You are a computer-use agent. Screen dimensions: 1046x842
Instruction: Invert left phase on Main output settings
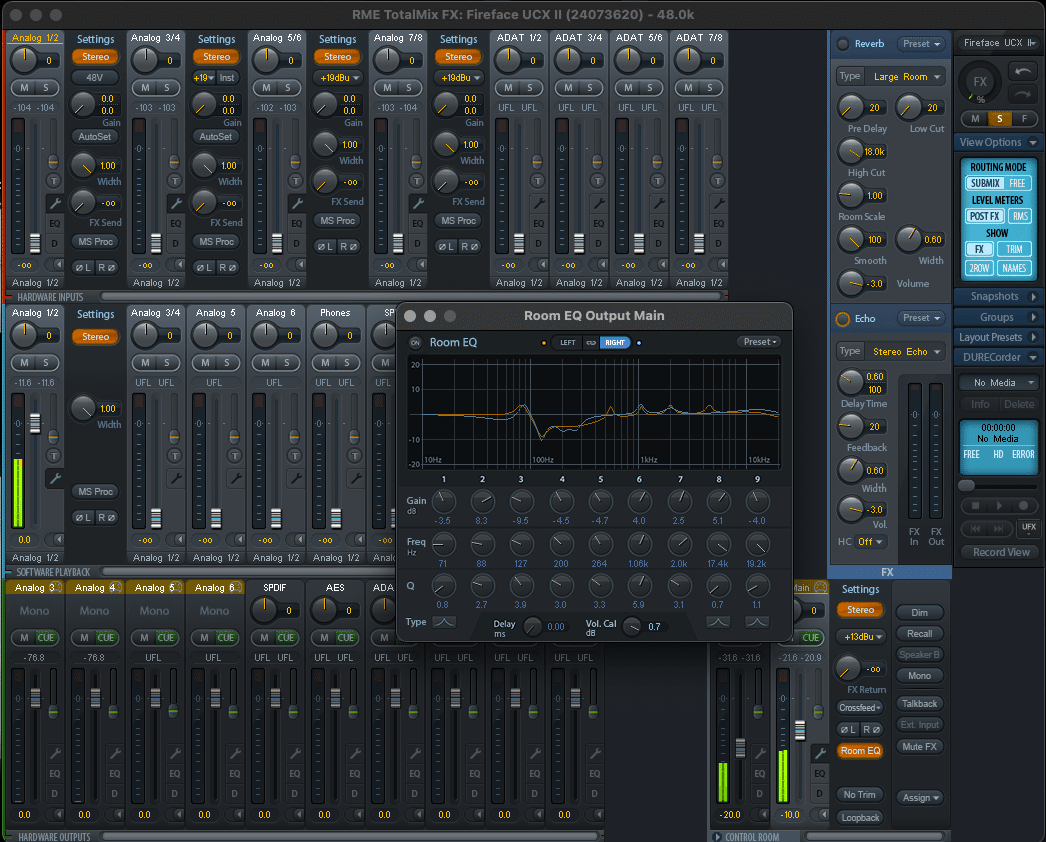(x=849, y=729)
